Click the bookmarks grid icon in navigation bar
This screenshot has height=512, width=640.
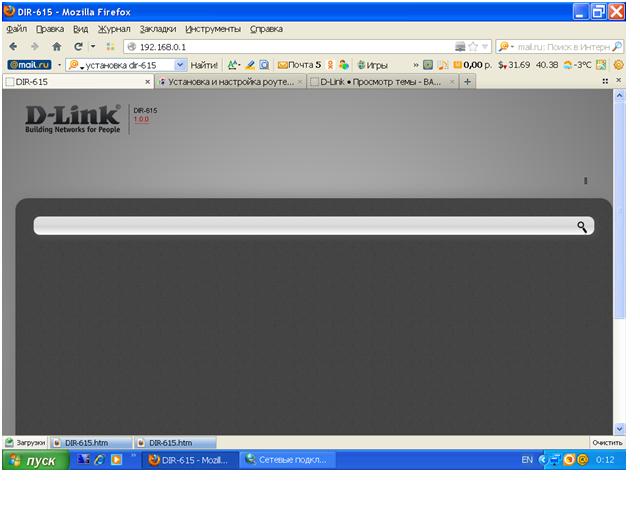pyautogui.click(x=110, y=47)
